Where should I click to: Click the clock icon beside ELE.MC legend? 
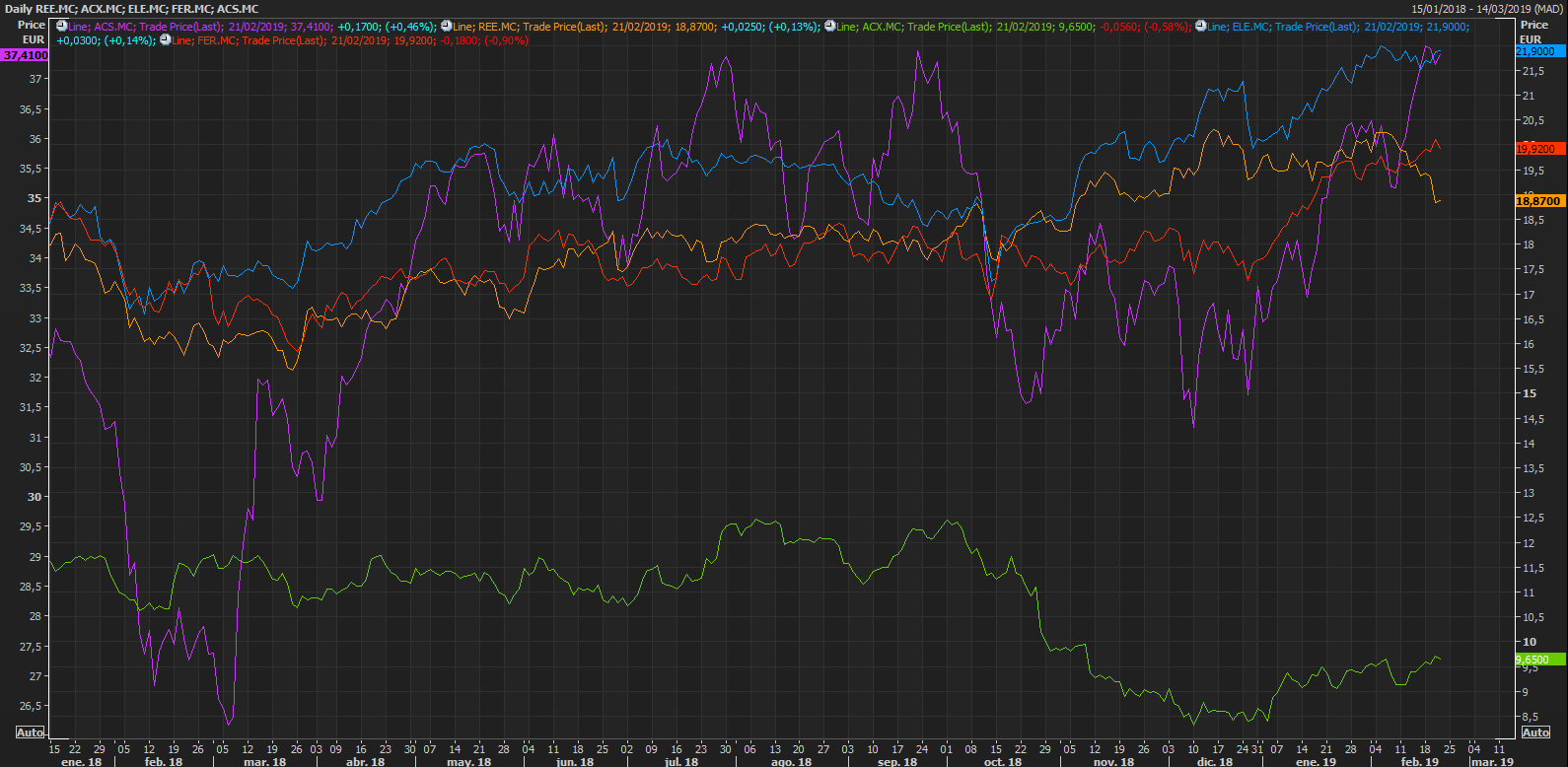1200,26
